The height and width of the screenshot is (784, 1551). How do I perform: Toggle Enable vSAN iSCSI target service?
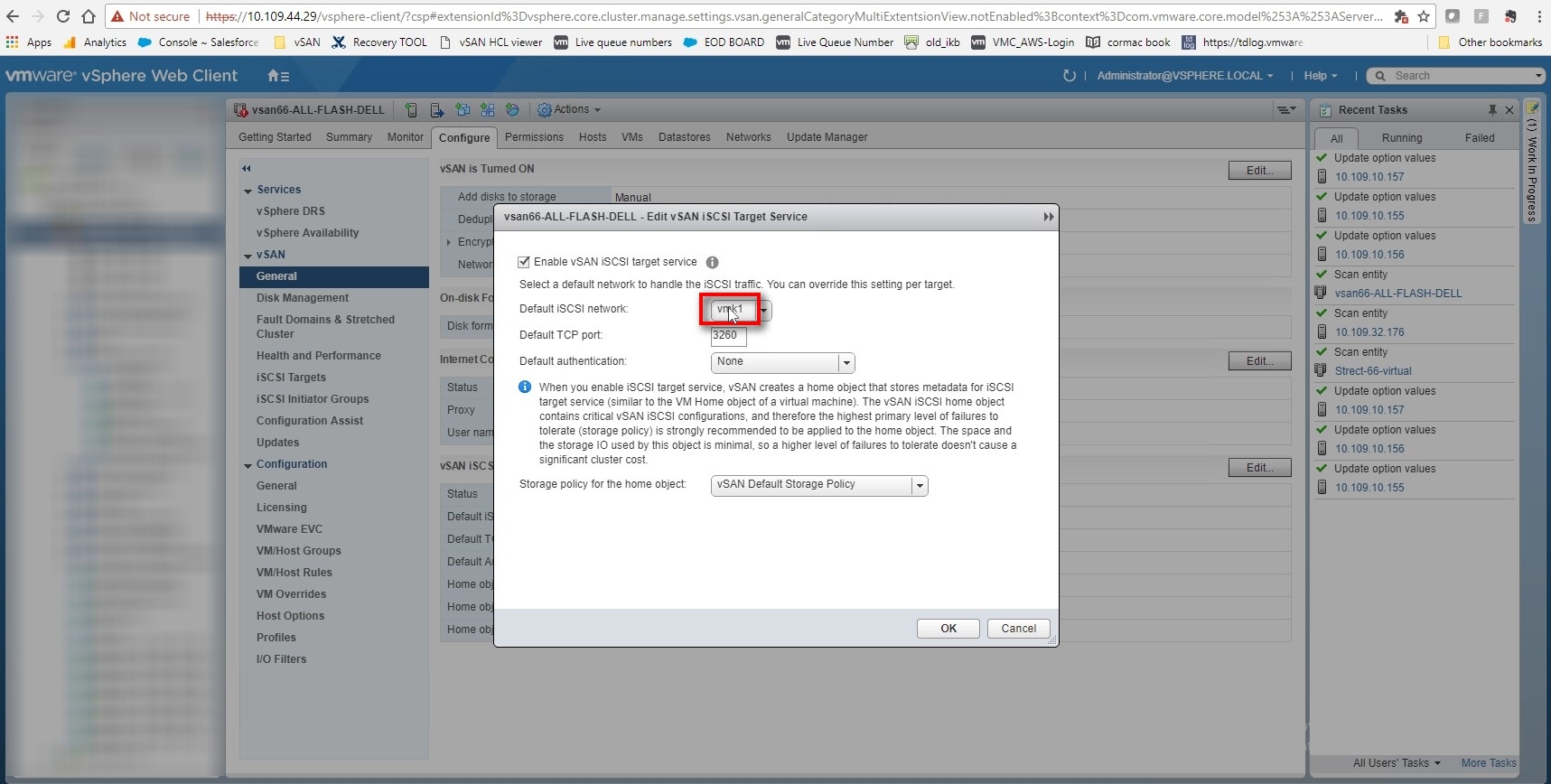point(524,262)
